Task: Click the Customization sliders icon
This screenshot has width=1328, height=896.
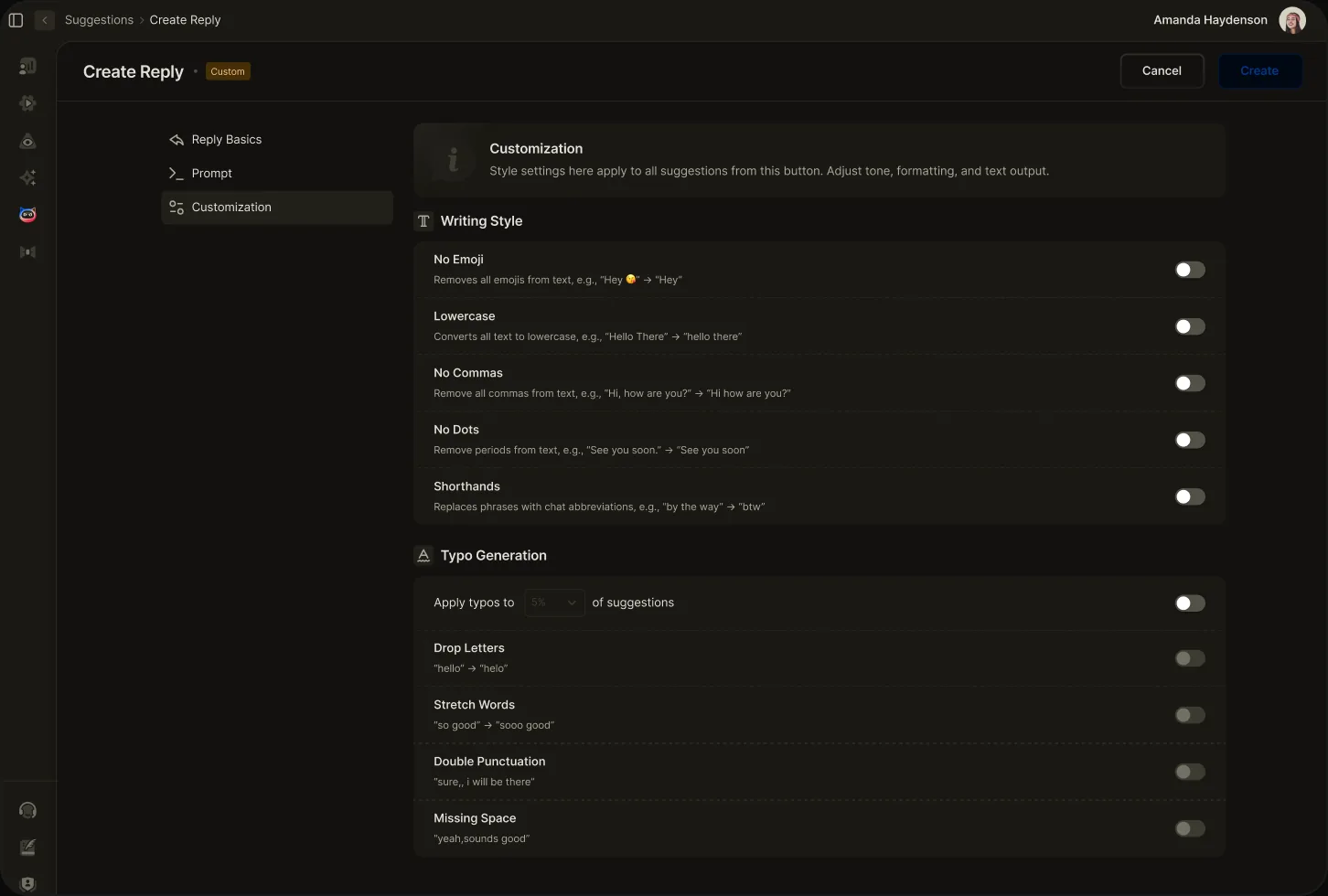Action: [177, 208]
